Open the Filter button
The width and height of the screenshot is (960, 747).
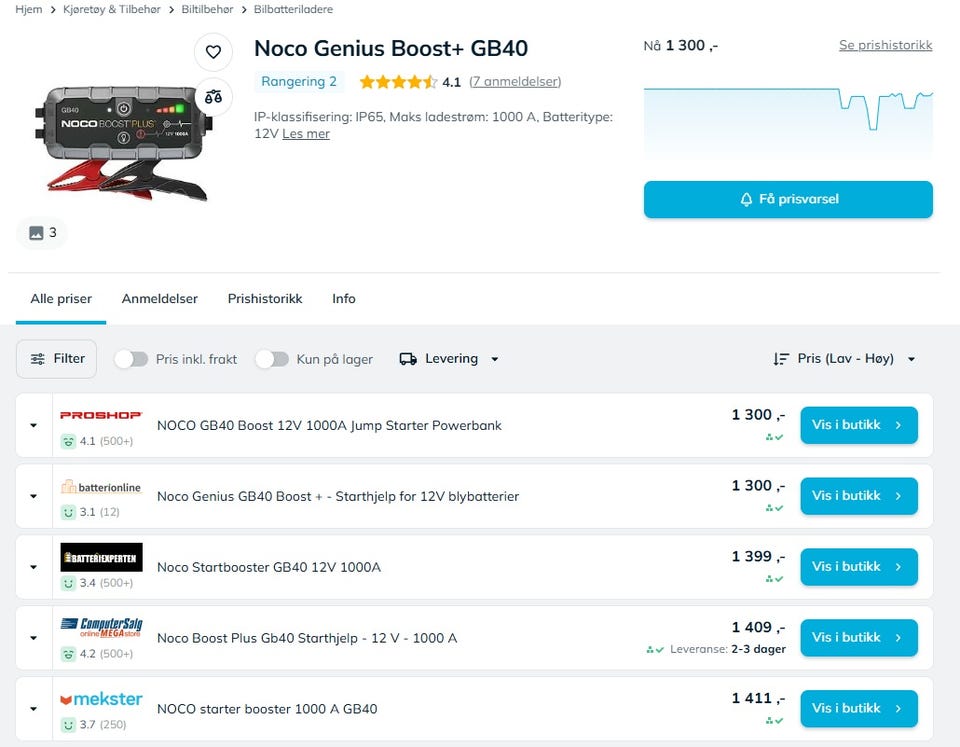tap(56, 359)
